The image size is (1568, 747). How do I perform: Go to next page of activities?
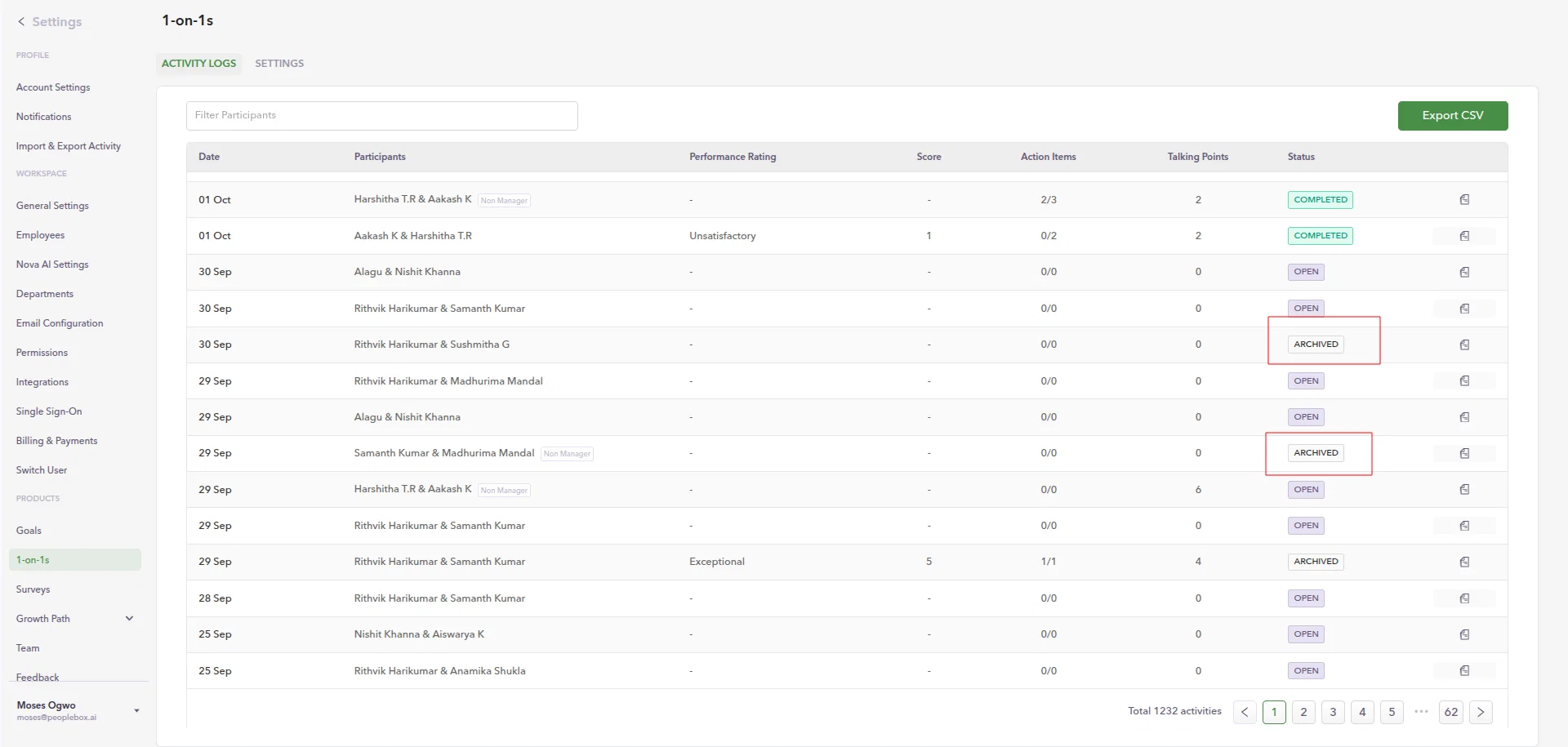(1481, 712)
